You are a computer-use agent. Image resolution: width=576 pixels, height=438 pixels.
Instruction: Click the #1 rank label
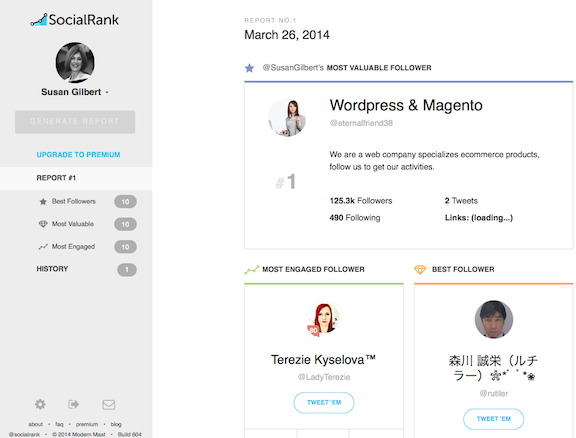[x=286, y=182]
